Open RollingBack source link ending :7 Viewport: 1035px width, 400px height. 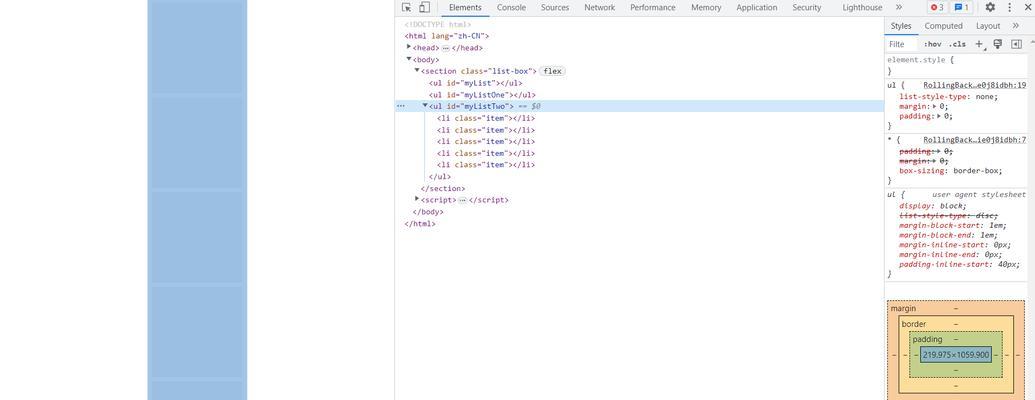coord(974,140)
